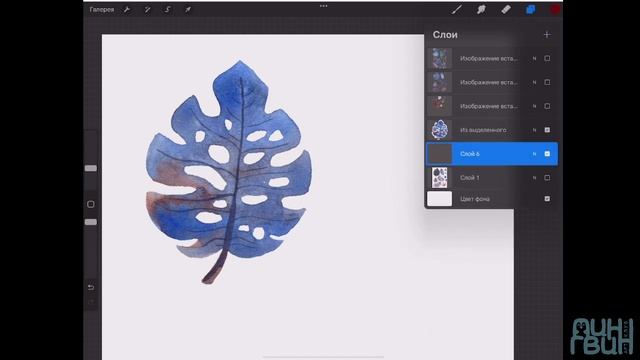Show the topmost Изображение вста... layer via checkbox
The width and height of the screenshot is (640, 360).
click(x=547, y=58)
